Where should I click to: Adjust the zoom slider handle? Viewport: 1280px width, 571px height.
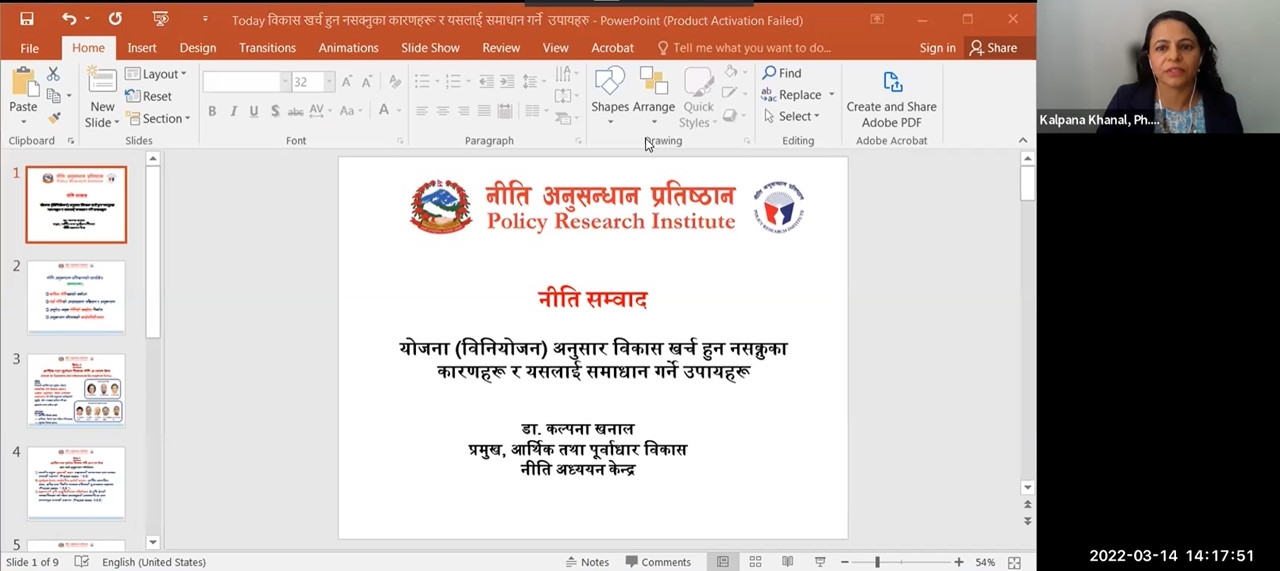click(x=877, y=562)
